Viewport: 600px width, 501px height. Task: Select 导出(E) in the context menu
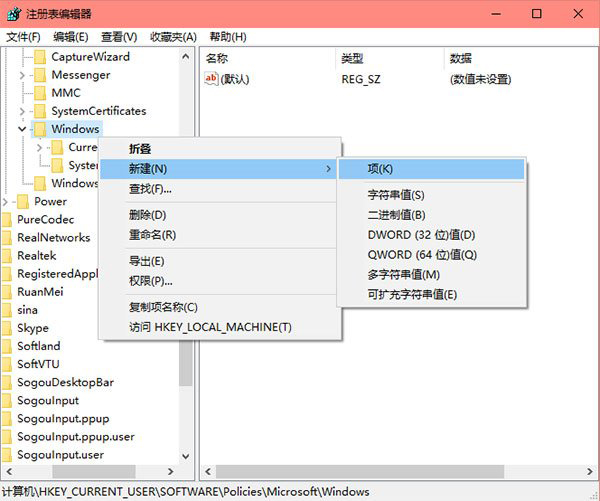(x=220, y=261)
